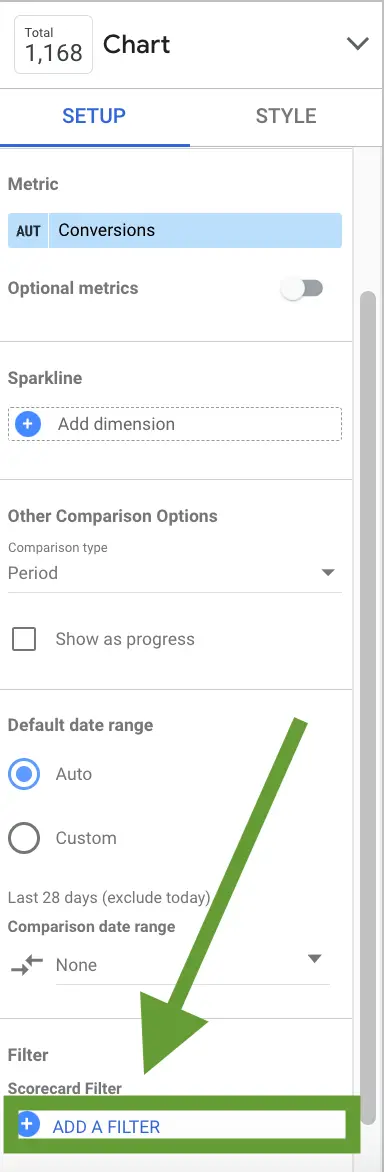
Task: Click the Add dimension field in Sparkline
Action: click(x=175, y=424)
